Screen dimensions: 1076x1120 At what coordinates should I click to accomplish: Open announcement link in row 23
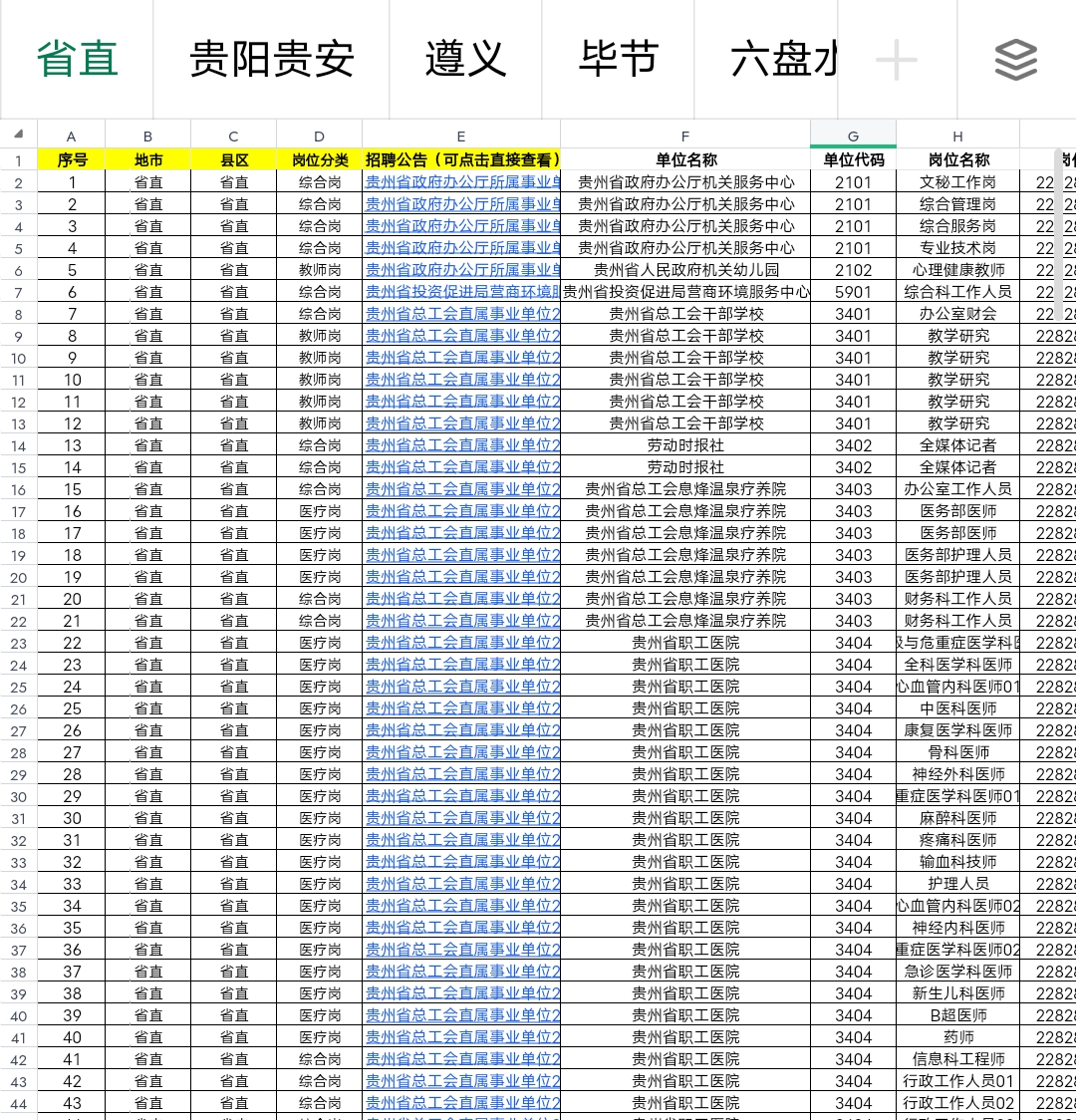coord(462,642)
